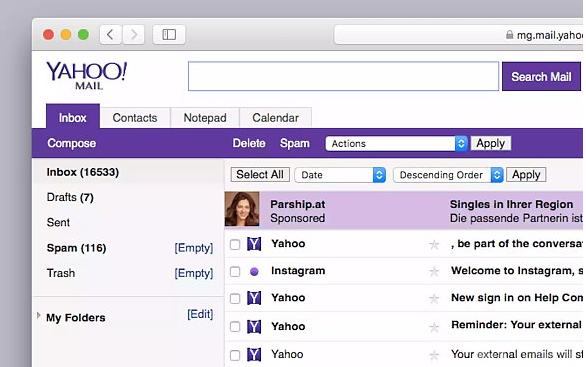Screen dimensions: 586x367
Task: Open ', be part of the conversa' email
Action: (517, 244)
